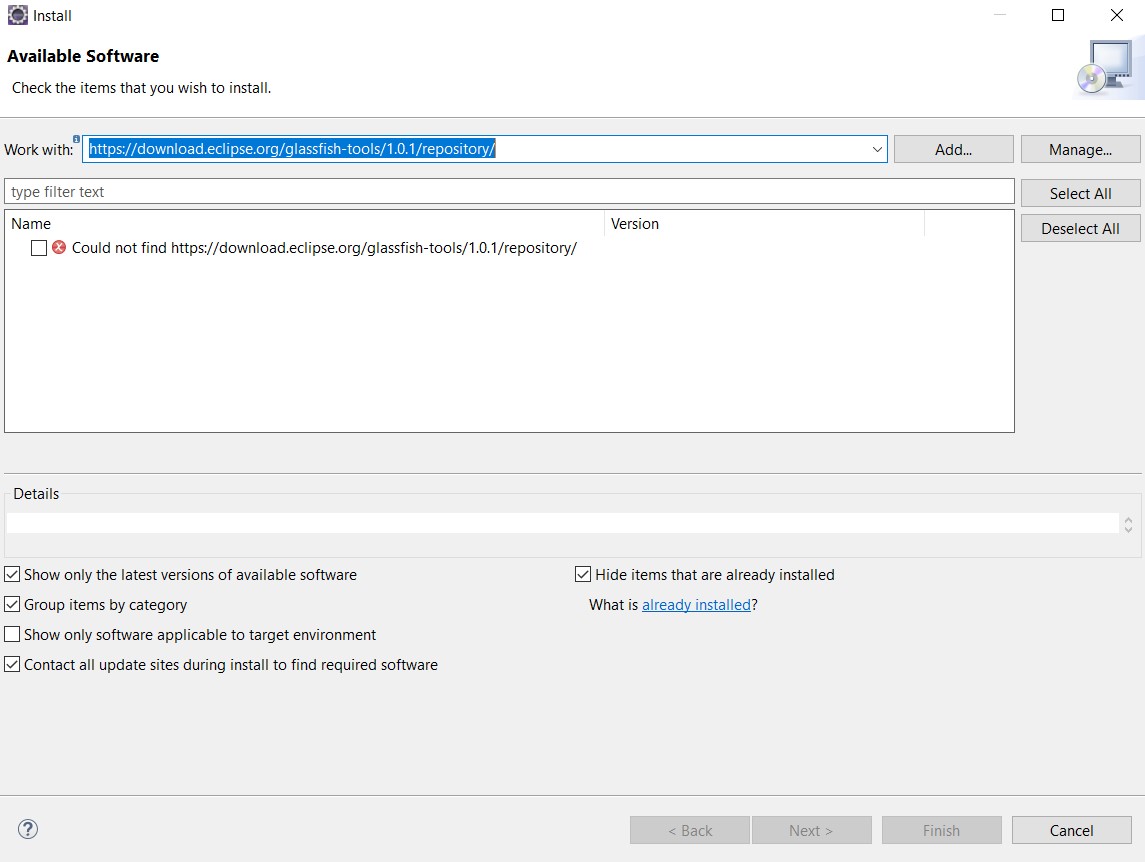Close the Install dialog window

pyautogui.click(x=1117, y=15)
